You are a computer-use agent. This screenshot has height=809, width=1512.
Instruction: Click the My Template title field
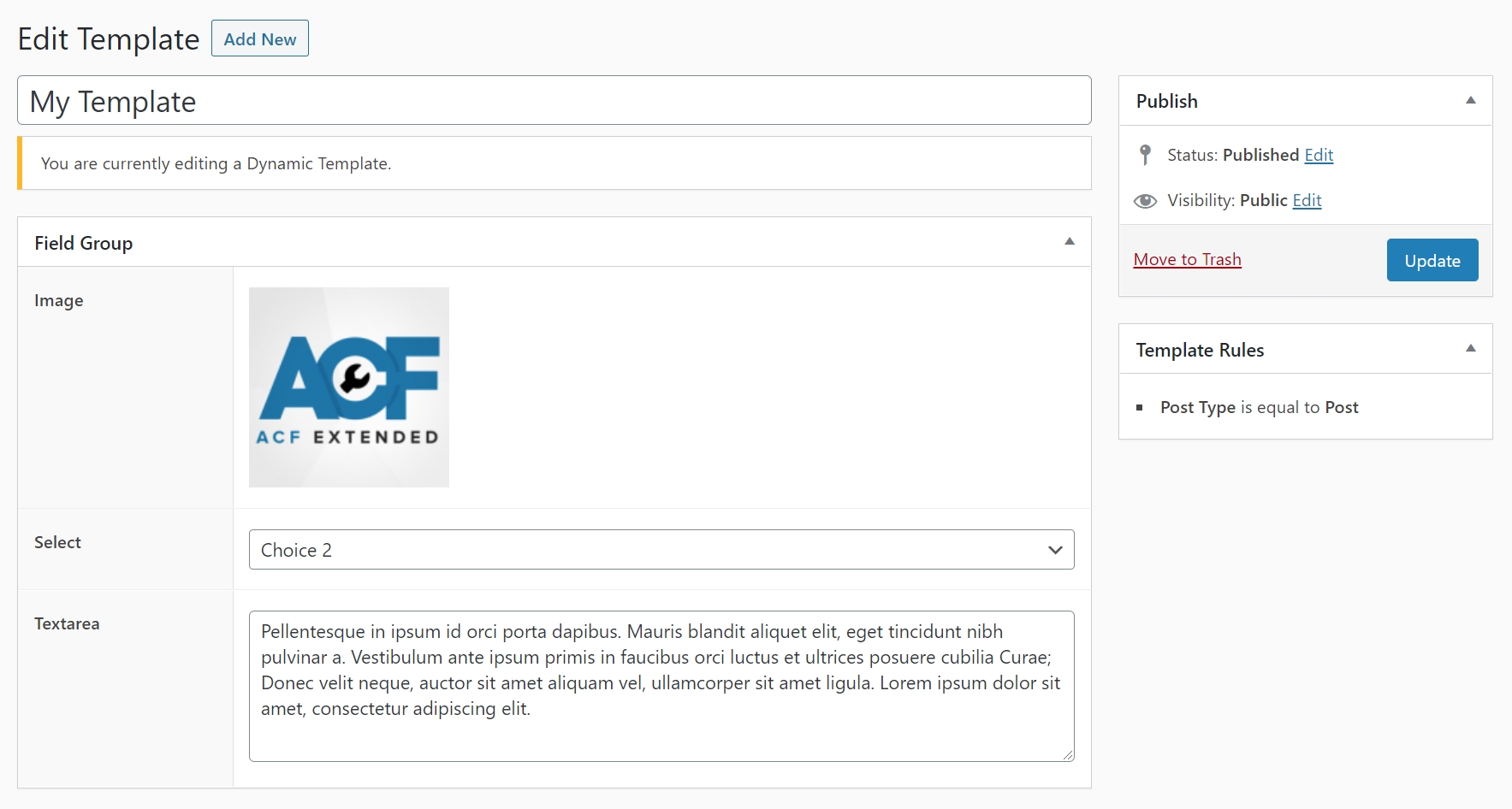(x=554, y=100)
